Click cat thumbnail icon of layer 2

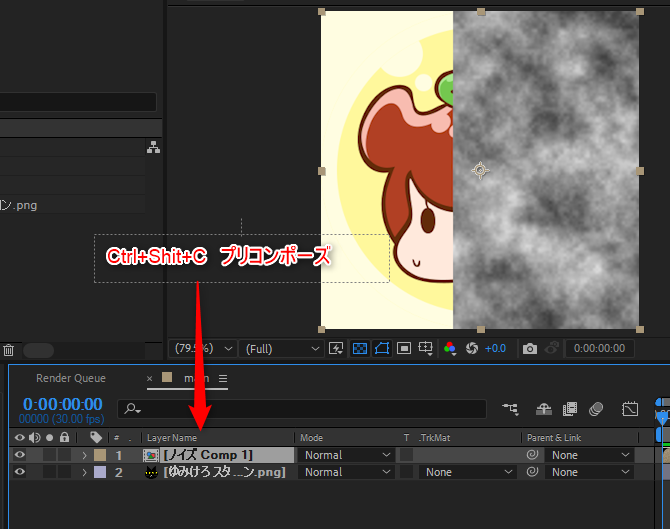(151, 472)
